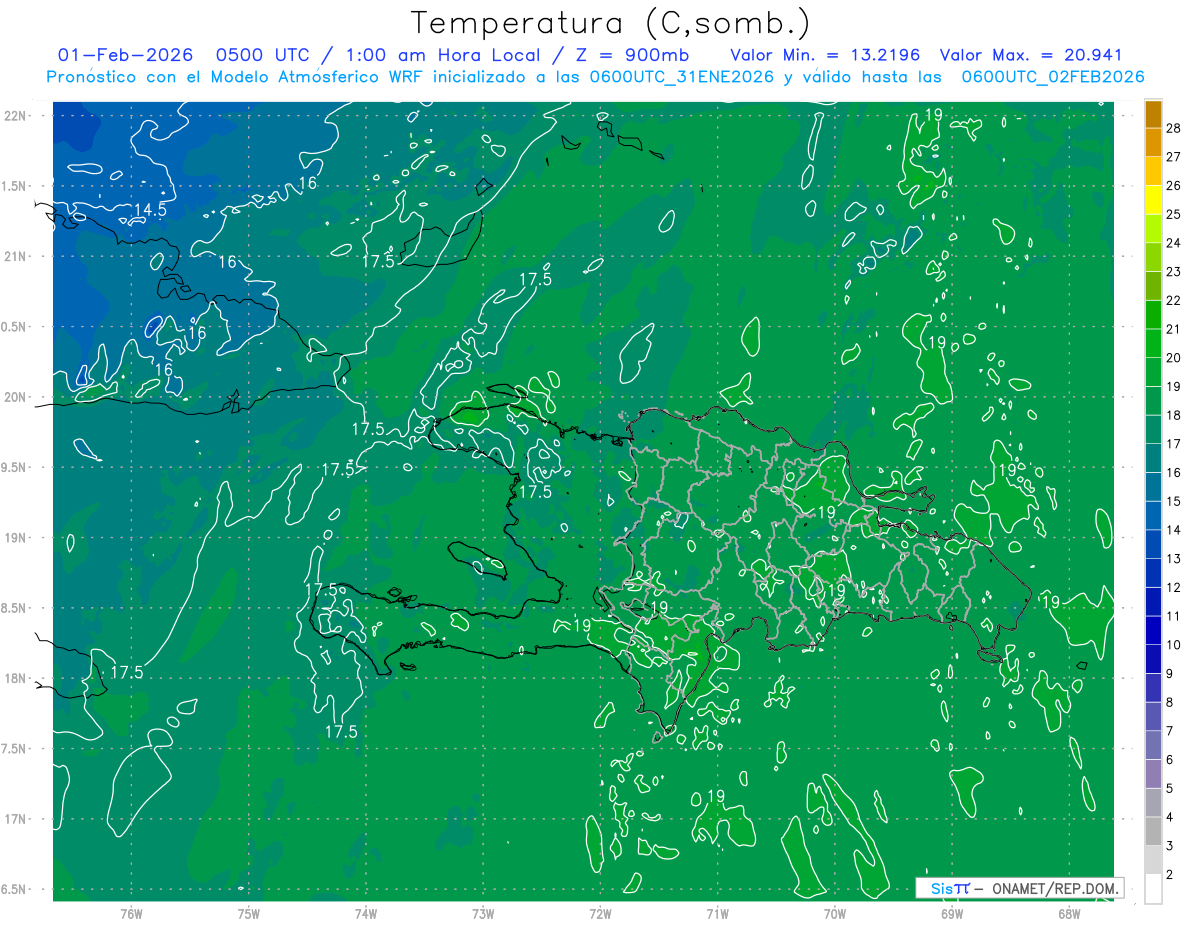Image resolution: width=1200 pixels, height=927 pixels.
Task: Pick the teal swatch between 16 and 17
Action: (x=1154, y=458)
